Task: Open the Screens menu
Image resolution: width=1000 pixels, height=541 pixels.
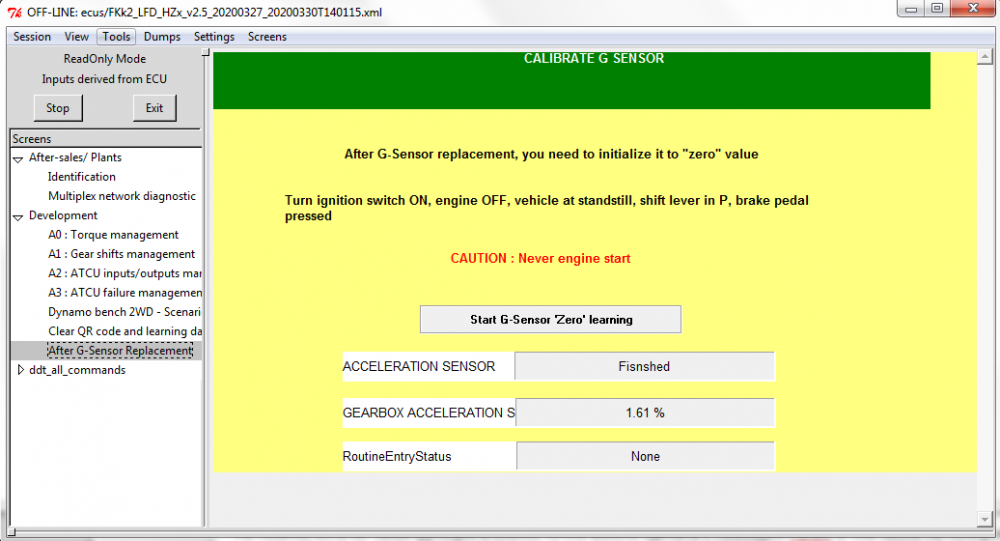Action: click(267, 37)
